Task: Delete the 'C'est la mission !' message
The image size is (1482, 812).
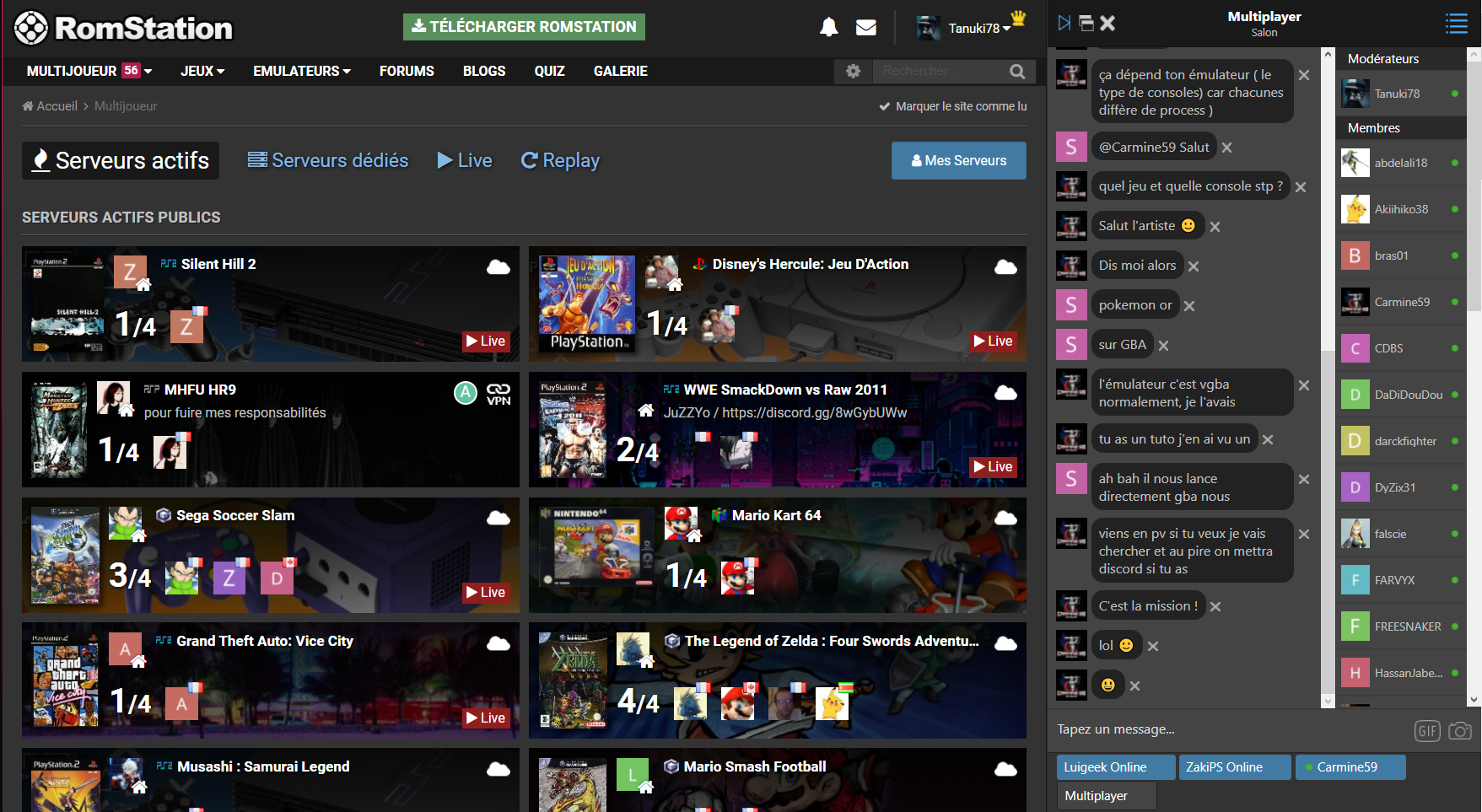Action: (x=1215, y=607)
